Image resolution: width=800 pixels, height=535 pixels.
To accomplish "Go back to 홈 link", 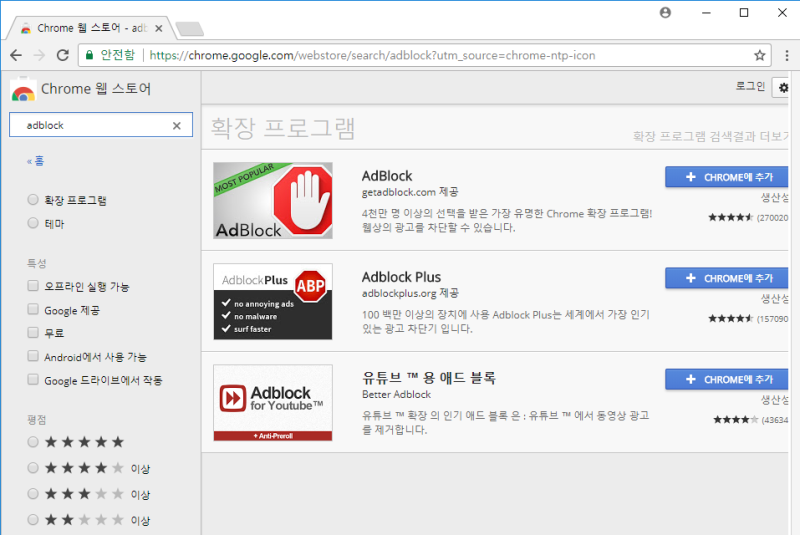I will click(x=35, y=161).
